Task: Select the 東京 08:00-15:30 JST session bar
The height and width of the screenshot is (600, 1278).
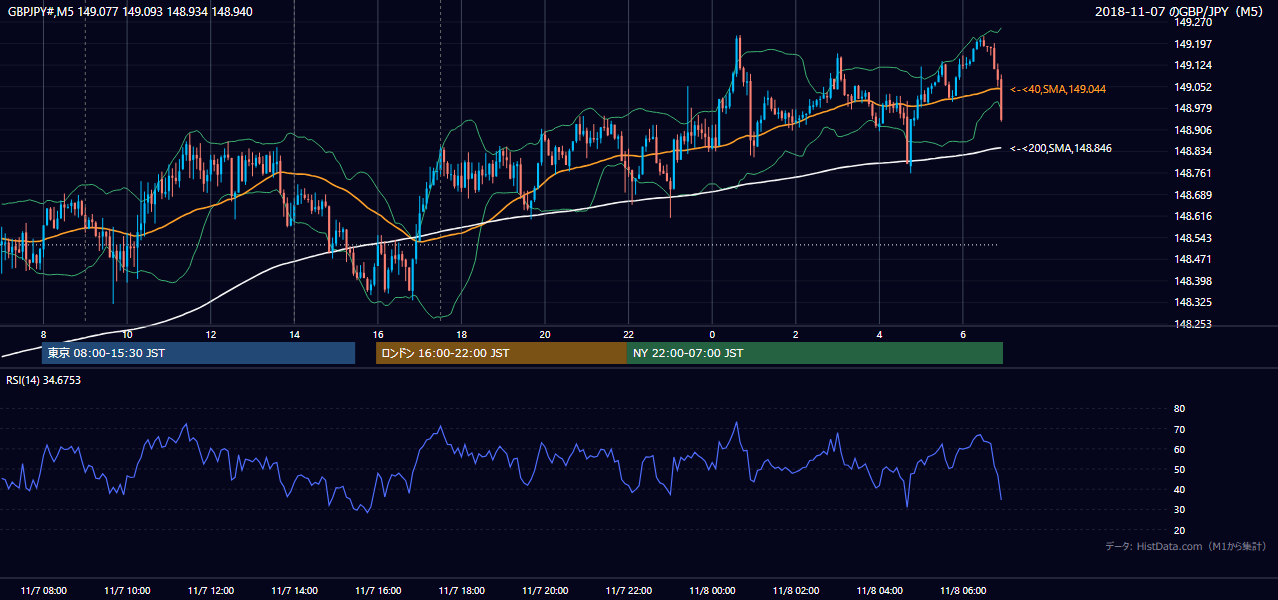Action: click(198, 353)
